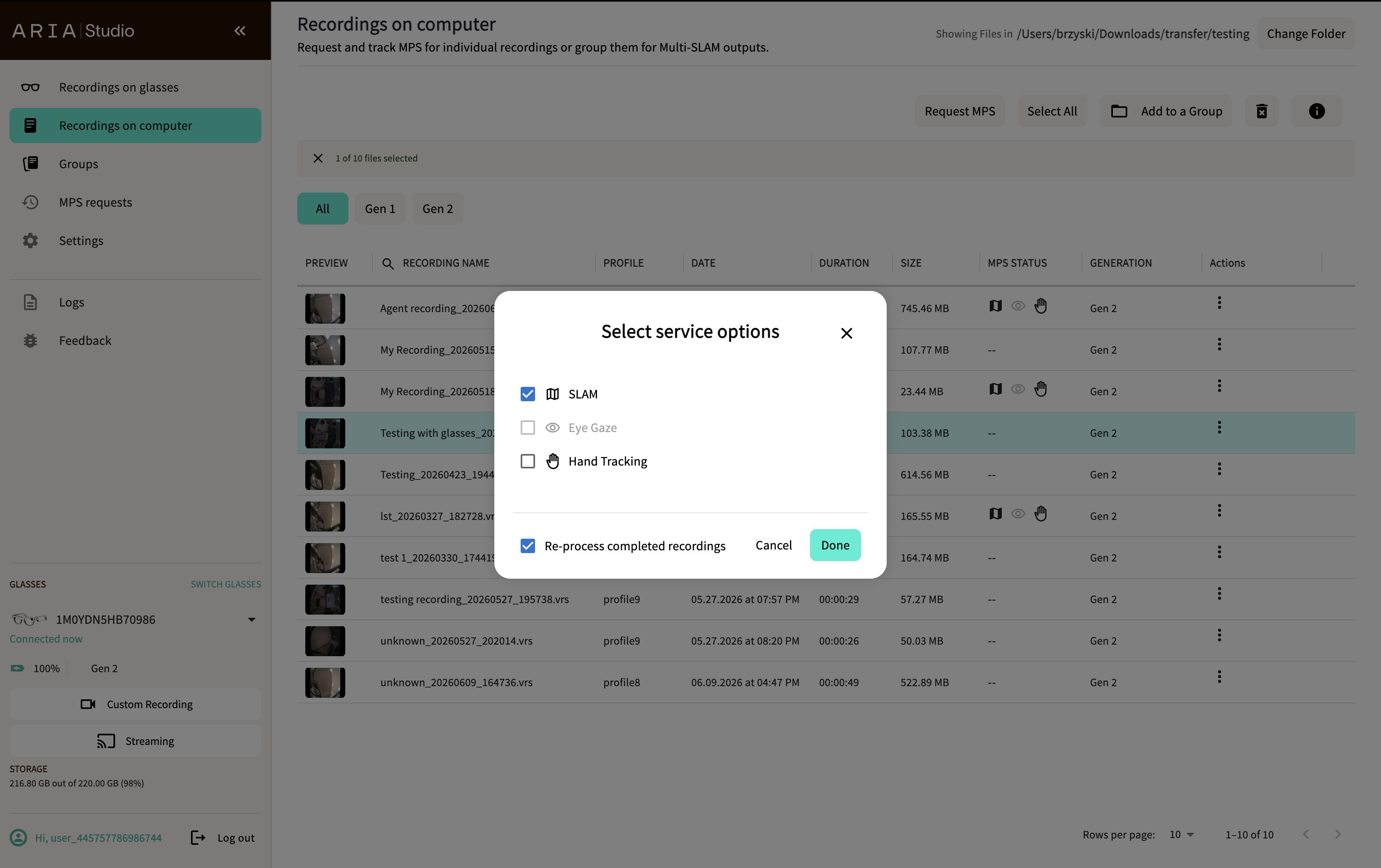1381x868 pixels.
Task: Clear selection with the X icon
Action: point(318,158)
